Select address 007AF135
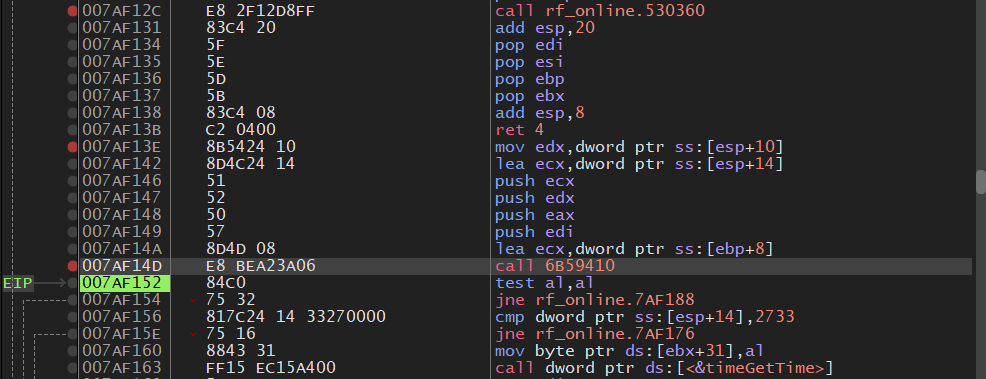 coord(122,62)
